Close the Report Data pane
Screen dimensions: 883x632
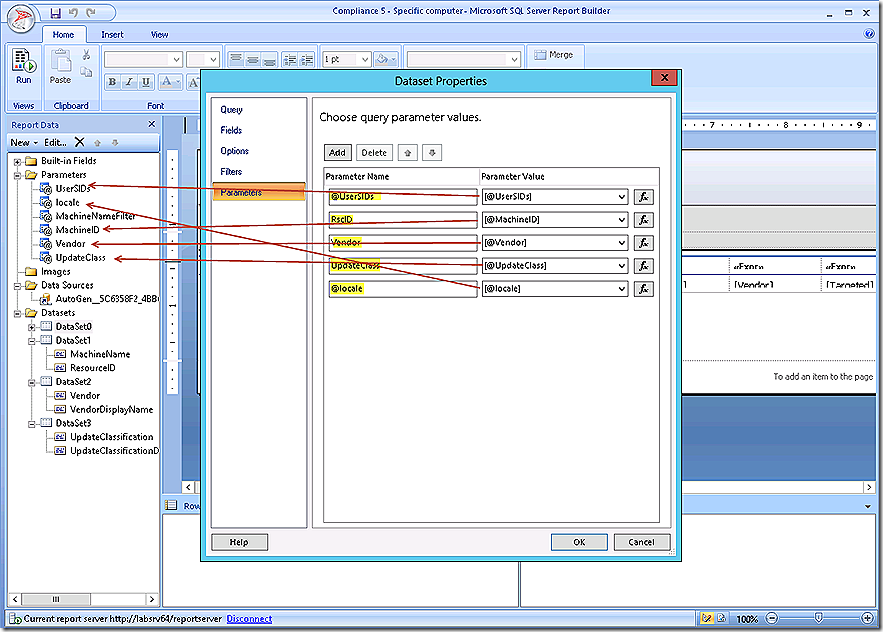coord(151,124)
